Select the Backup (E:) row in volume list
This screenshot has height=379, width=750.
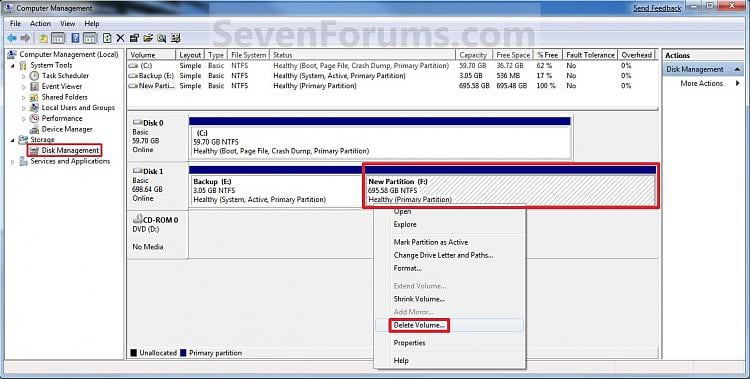click(392, 76)
